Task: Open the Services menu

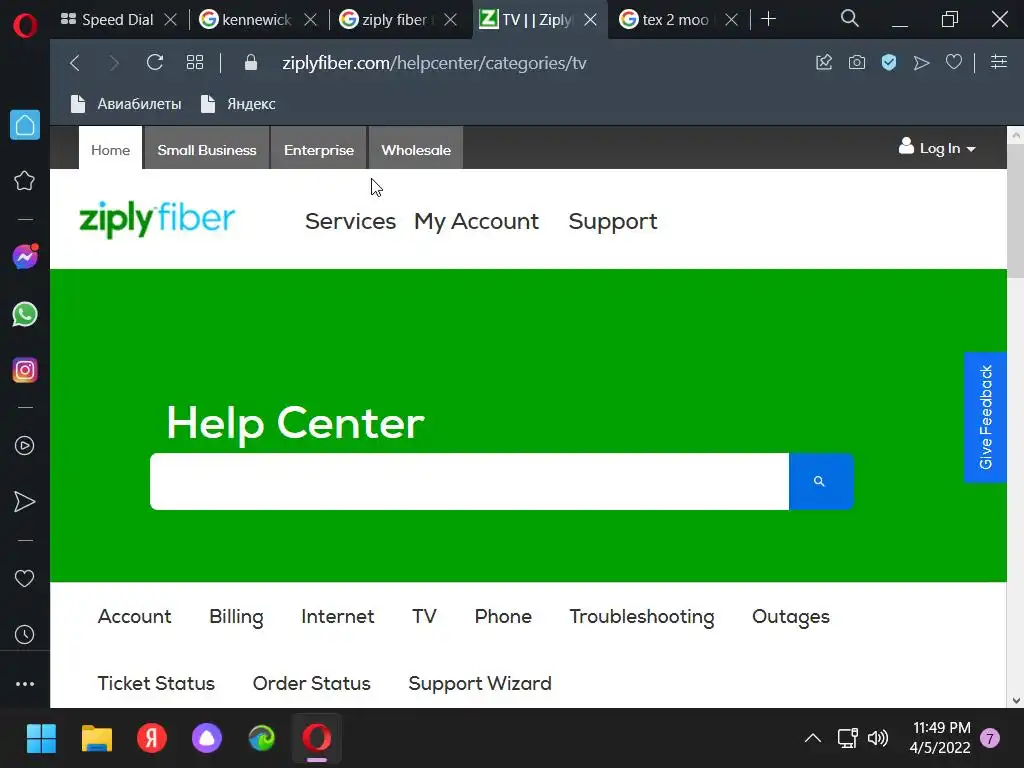Action: (x=350, y=221)
